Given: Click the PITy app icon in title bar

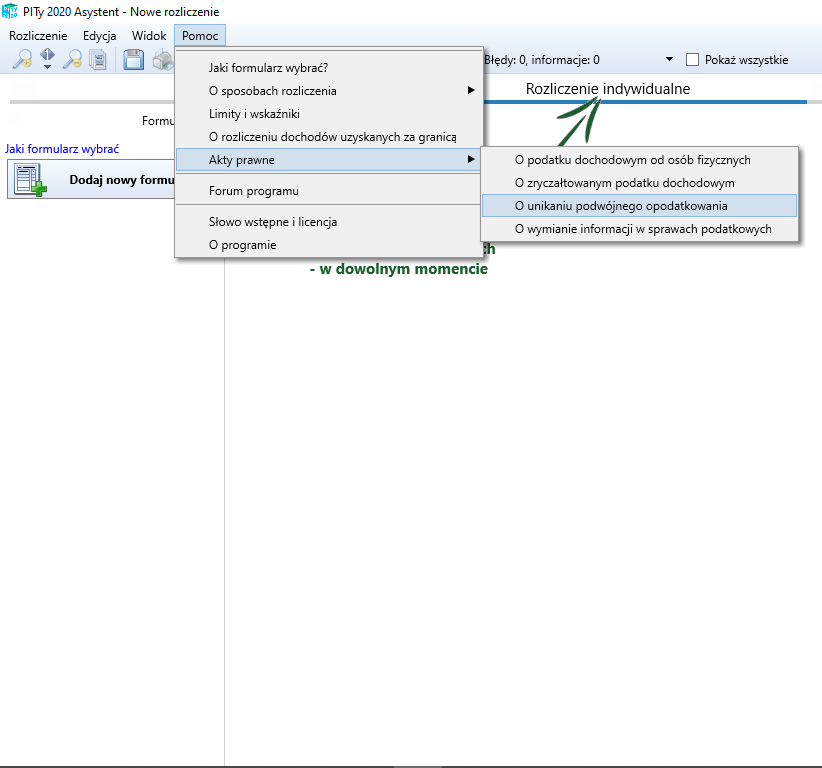Looking at the screenshot, I should click(x=10, y=12).
